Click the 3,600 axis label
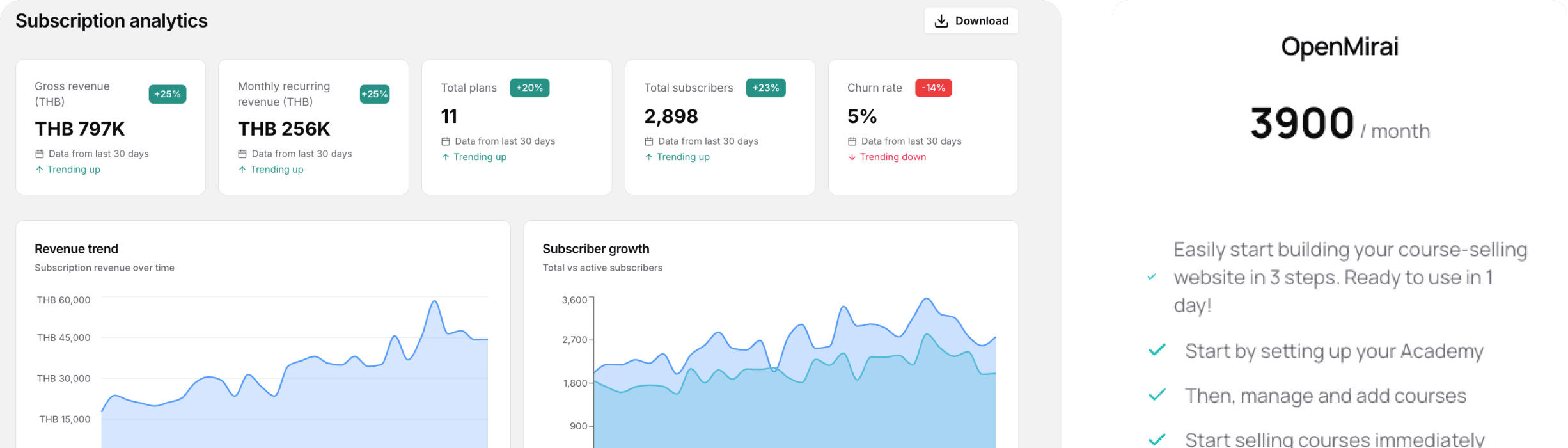Screen dimensions: 1568x448 coord(574,300)
